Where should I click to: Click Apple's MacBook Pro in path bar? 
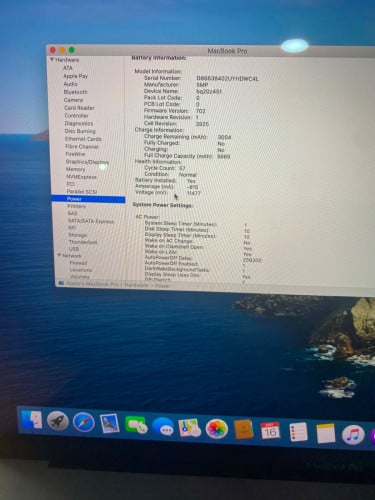coord(92,284)
